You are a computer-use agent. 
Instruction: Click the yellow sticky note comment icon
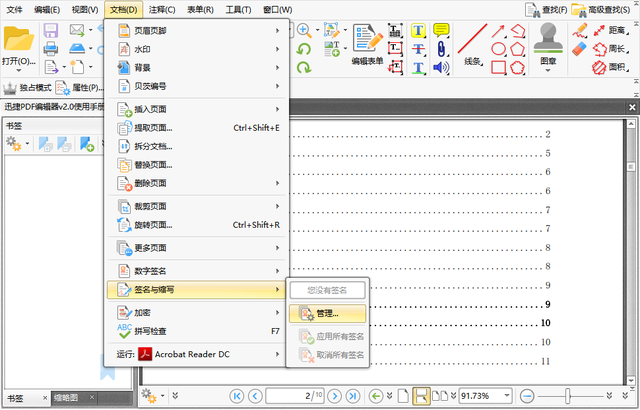(441, 30)
